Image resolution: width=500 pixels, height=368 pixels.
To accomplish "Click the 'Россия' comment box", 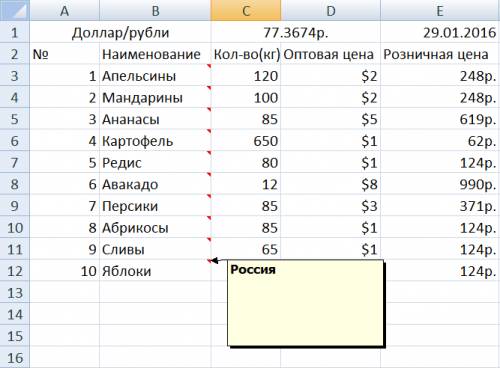I will (x=306, y=303).
